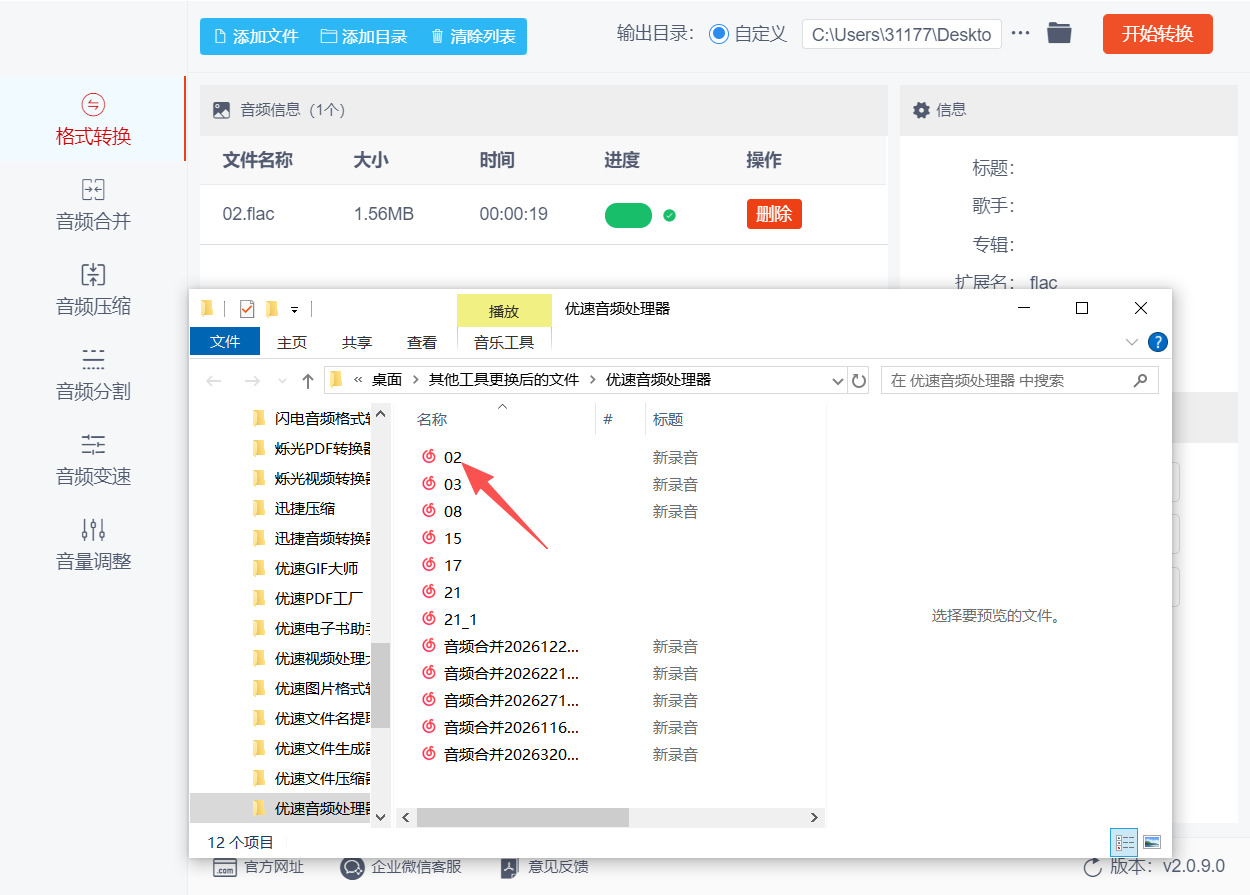Click the ellipsis next to the output directory
Image resolution: width=1250 pixels, height=895 pixels.
point(1020,33)
